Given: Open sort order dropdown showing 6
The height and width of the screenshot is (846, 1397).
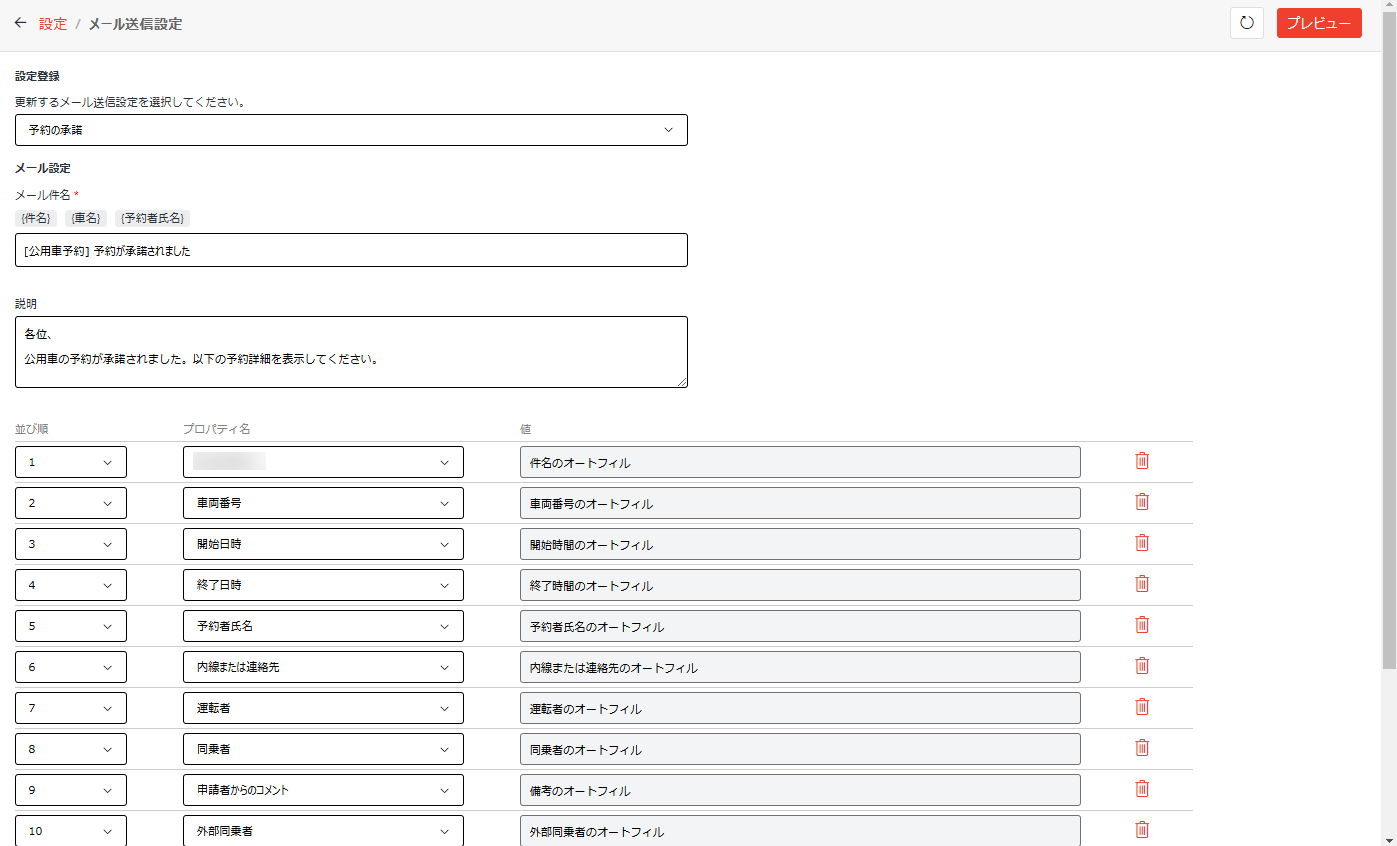Looking at the screenshot, I should pyautogui.click(x=71, y=667).
